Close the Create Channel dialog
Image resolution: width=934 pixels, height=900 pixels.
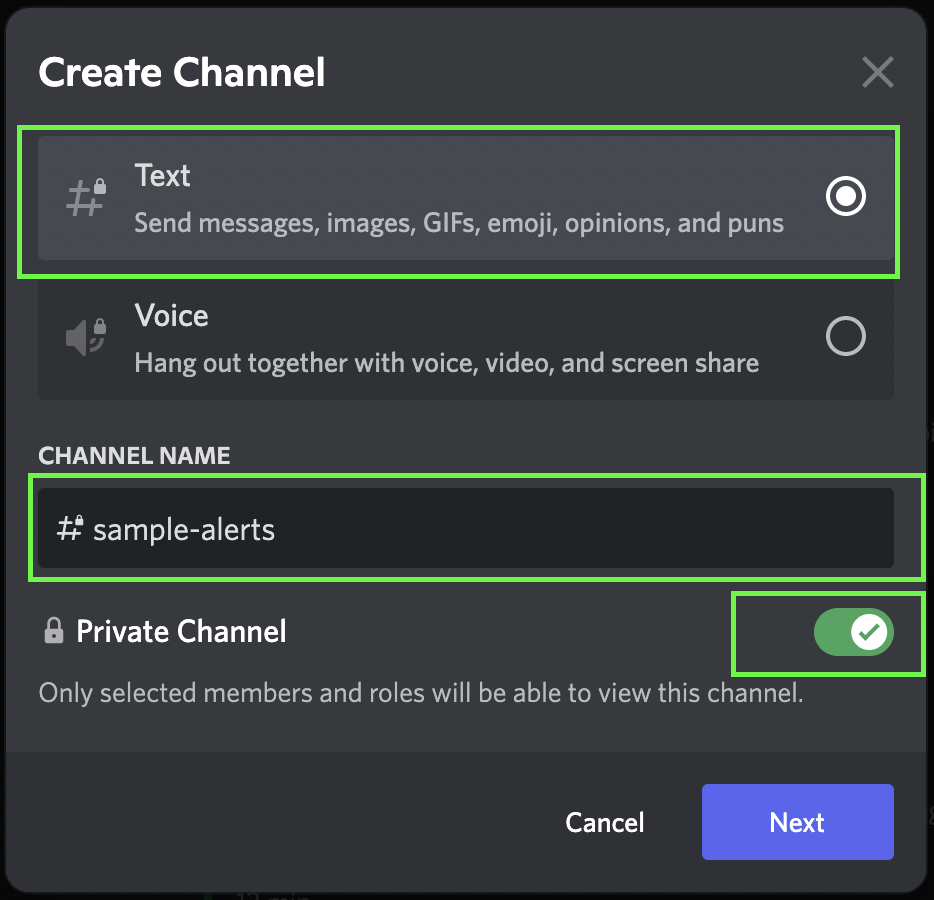coord(877,73)
